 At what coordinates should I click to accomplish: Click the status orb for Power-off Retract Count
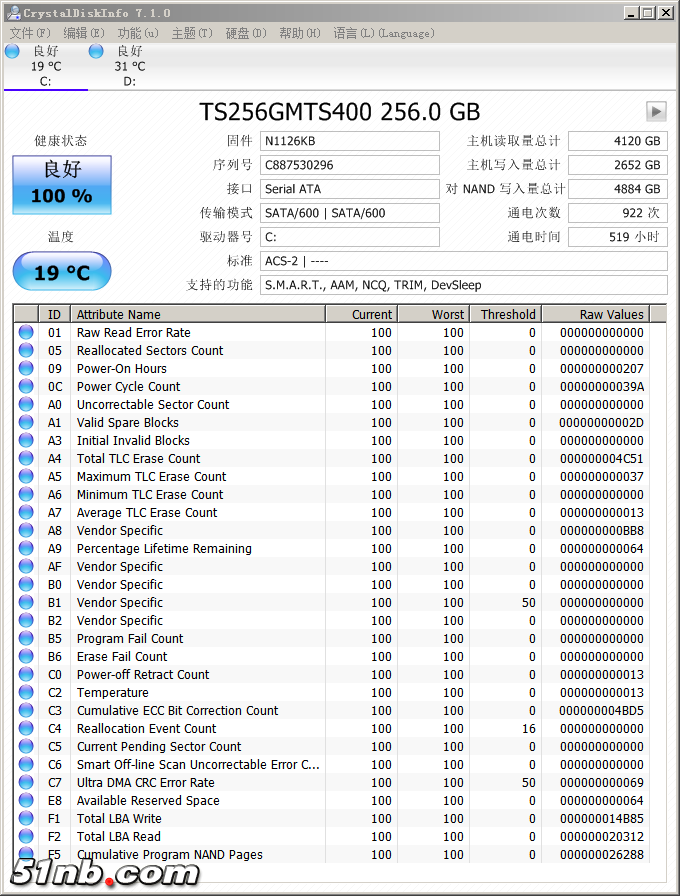pos(26,674)
